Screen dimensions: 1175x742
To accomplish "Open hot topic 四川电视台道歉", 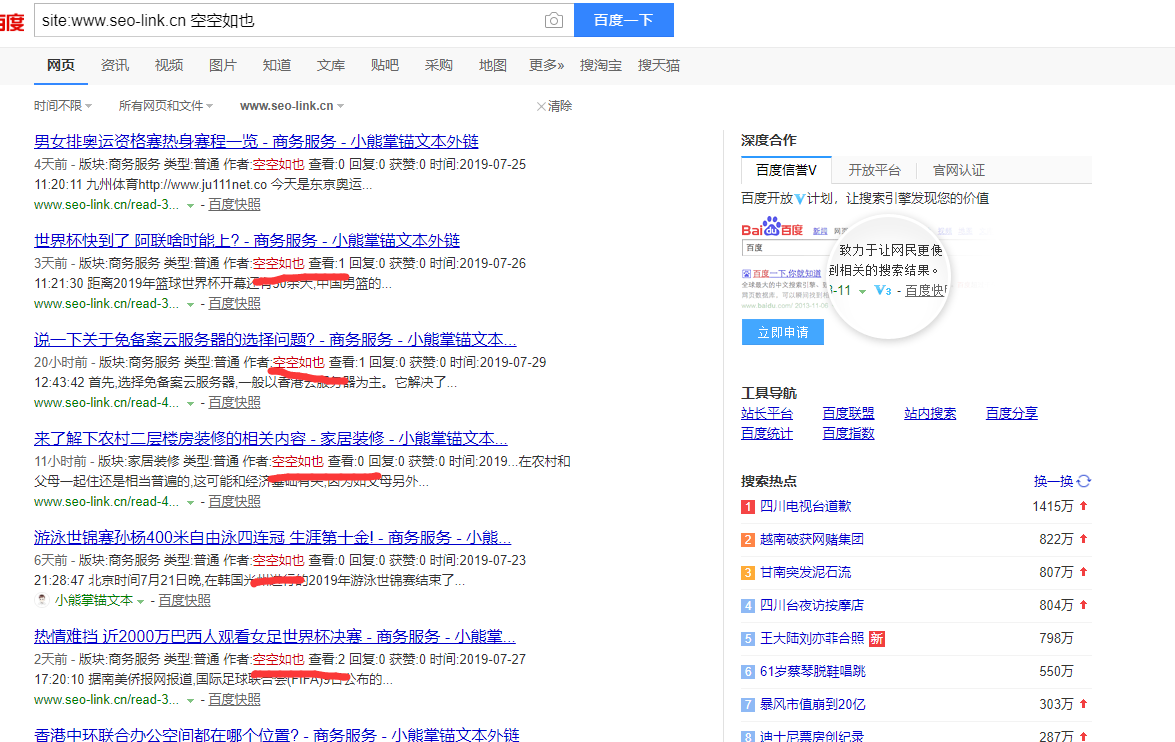I will (806, 506).
